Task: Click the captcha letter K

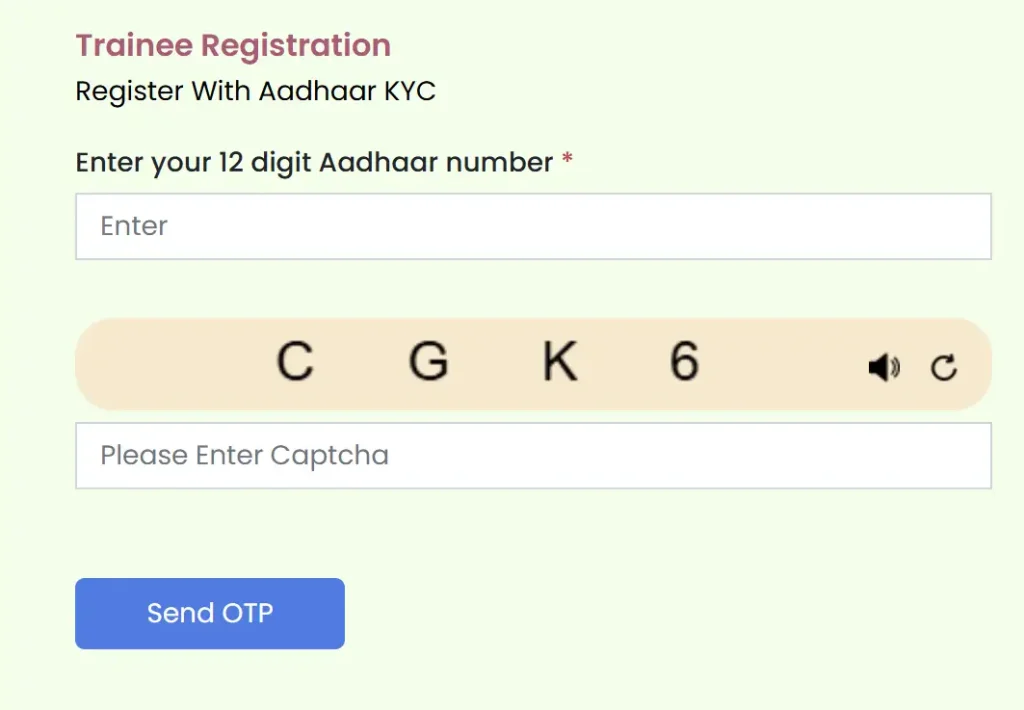Action: [x=560, y=362]
